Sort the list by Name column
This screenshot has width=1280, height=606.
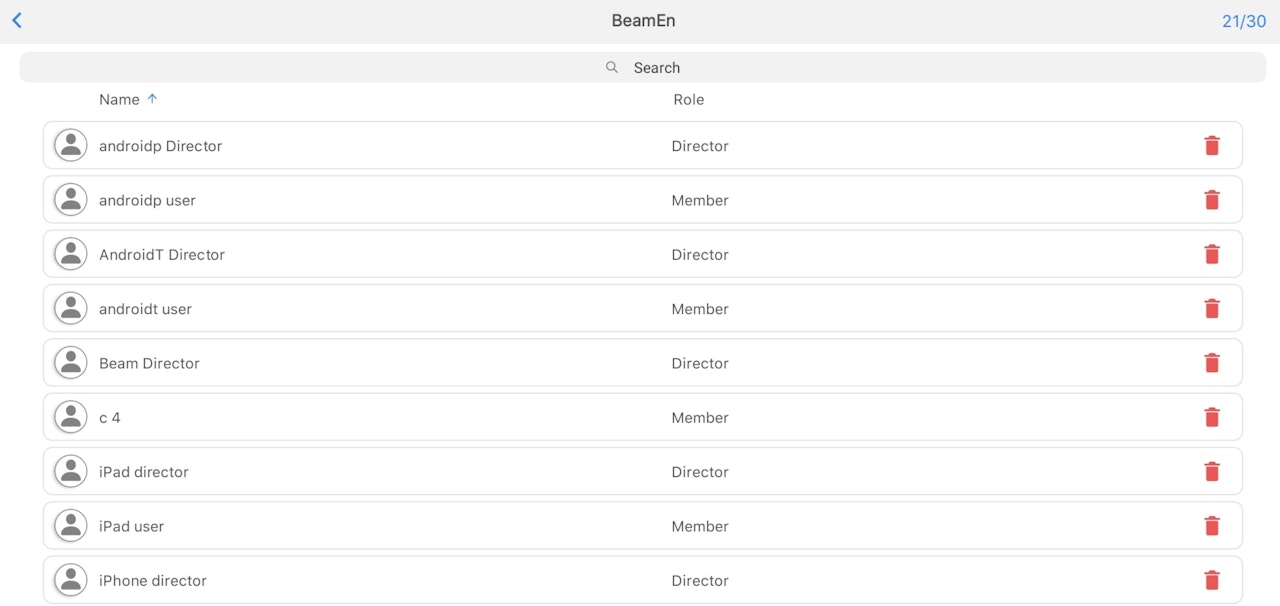coord(119,99)
